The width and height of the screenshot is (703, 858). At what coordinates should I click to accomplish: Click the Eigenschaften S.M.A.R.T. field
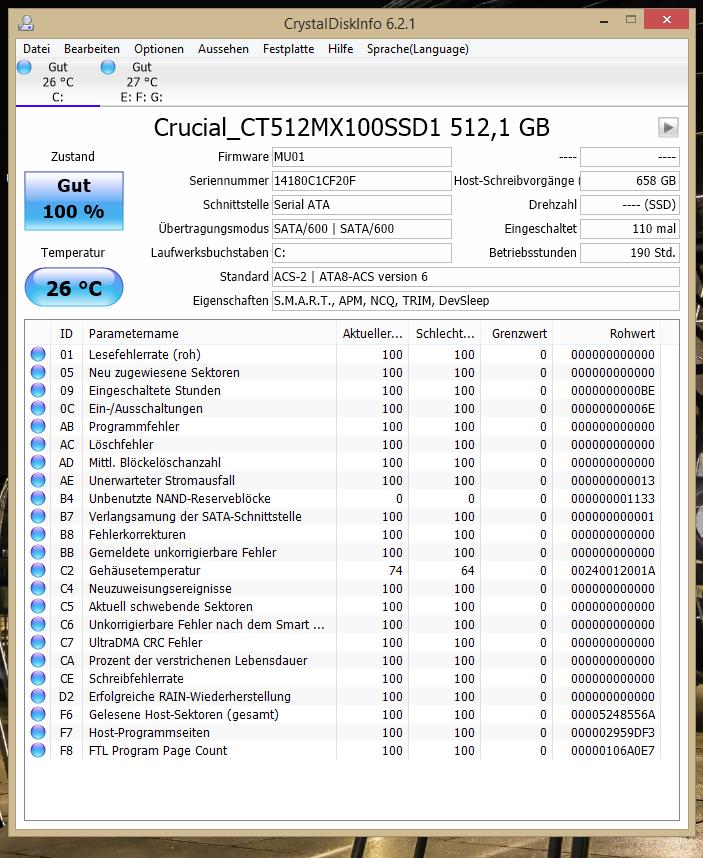(476, 301)
